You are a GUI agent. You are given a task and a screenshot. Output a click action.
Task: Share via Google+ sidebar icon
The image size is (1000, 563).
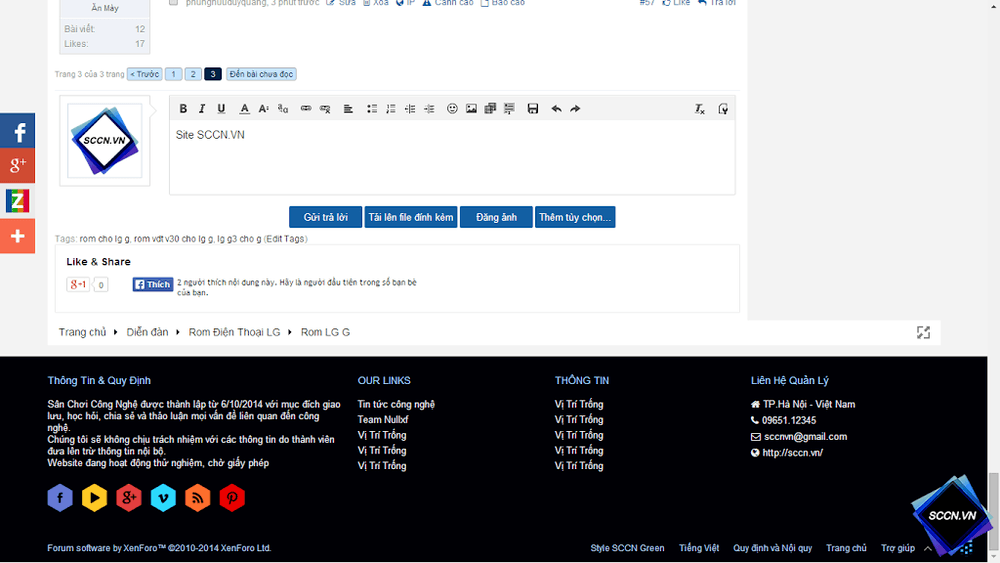pyautogui.click(x=17, y=166)
